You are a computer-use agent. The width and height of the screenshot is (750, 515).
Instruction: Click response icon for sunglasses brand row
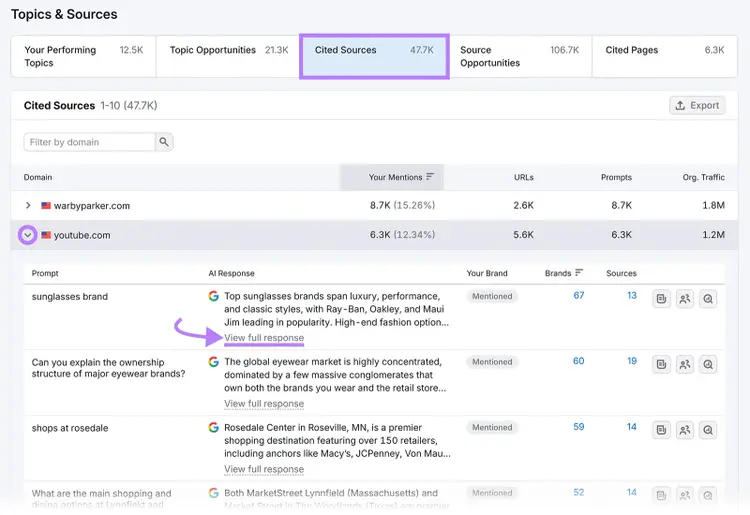[x=662, y=299]
